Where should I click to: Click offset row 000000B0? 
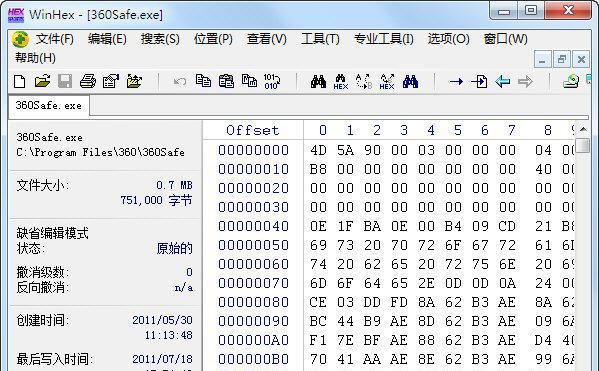coord(253,359)
